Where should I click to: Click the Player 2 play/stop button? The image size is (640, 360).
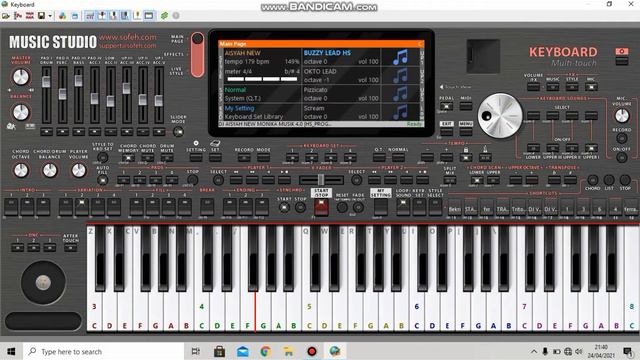422,180
